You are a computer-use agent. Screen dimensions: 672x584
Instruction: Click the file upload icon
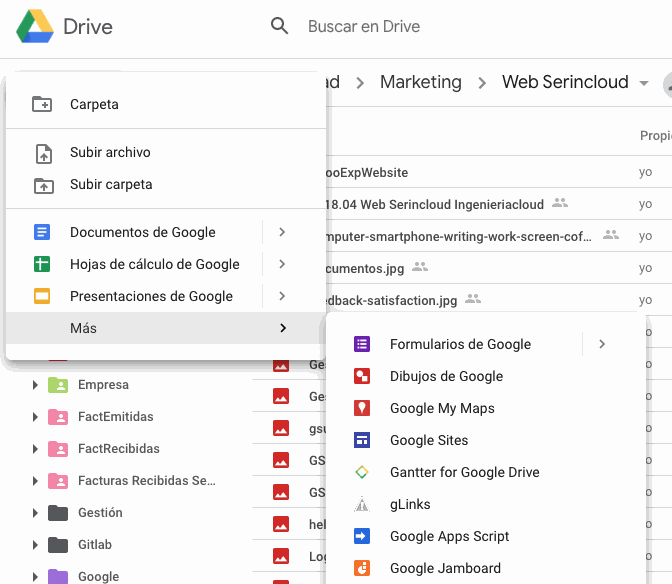[44, 154]
